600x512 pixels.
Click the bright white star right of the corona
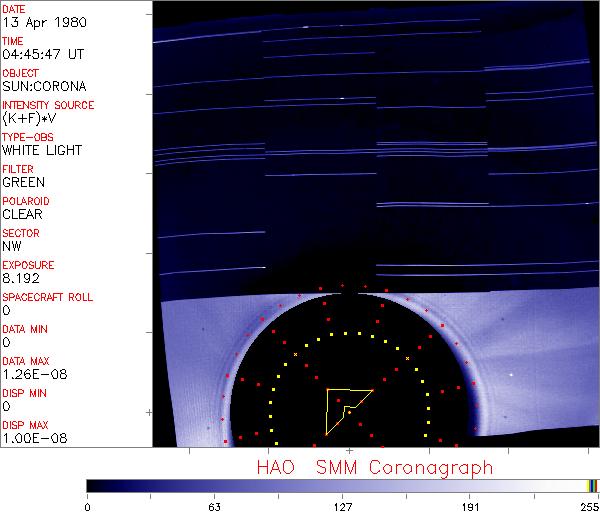pos(512,375)
